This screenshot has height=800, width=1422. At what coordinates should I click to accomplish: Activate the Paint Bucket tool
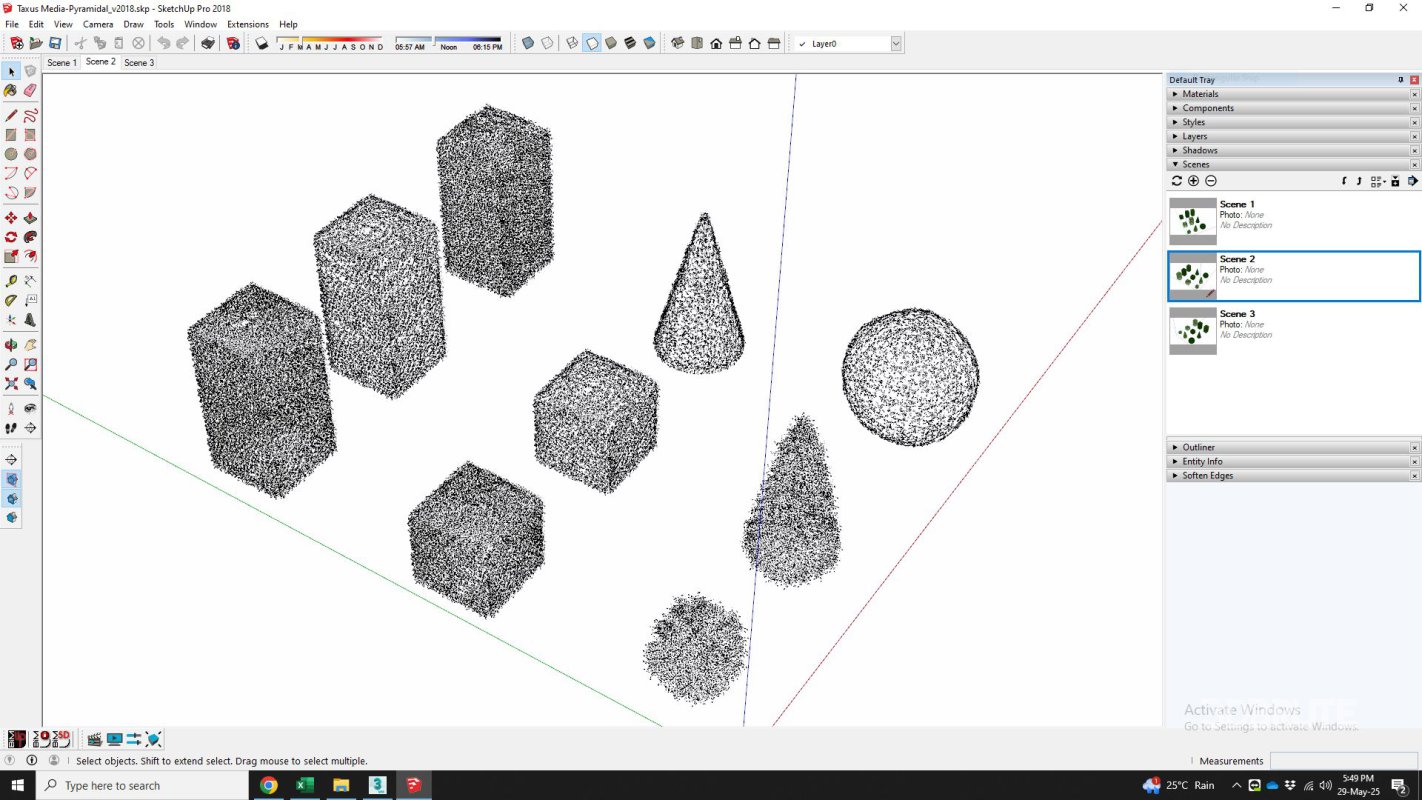(x=11, y=90)
